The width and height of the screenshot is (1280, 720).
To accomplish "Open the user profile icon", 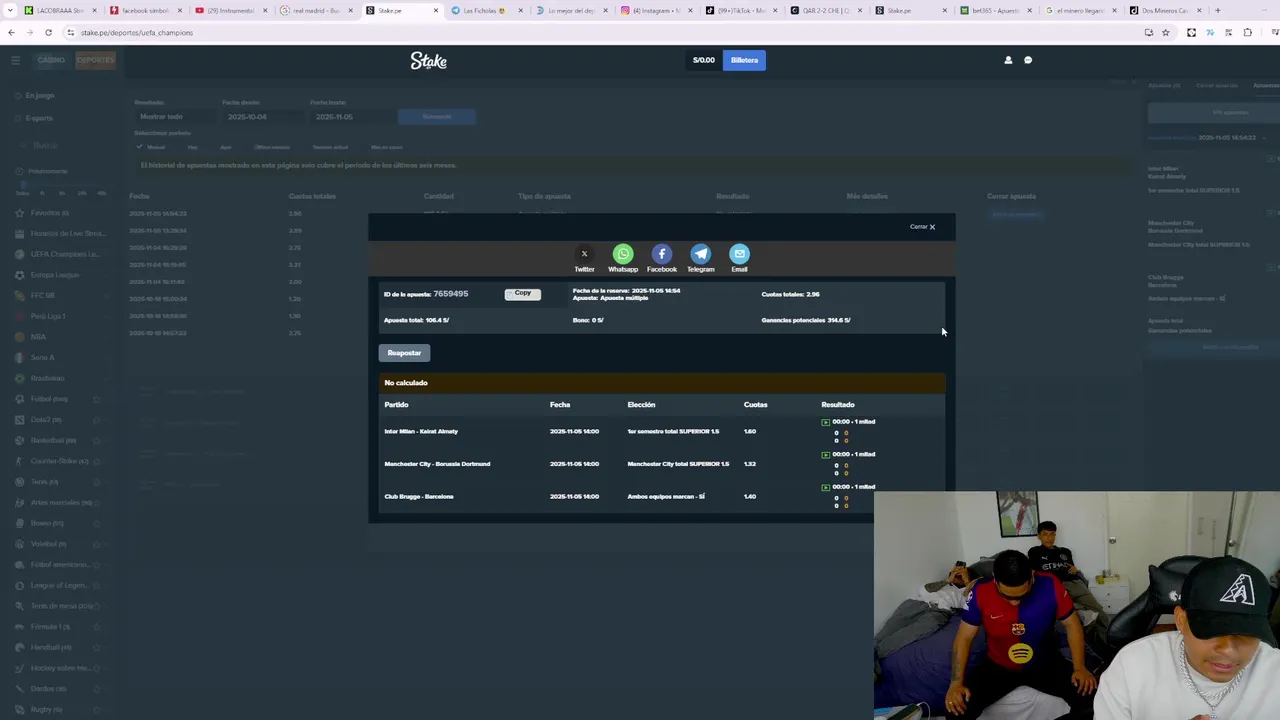I will 1008,60.
